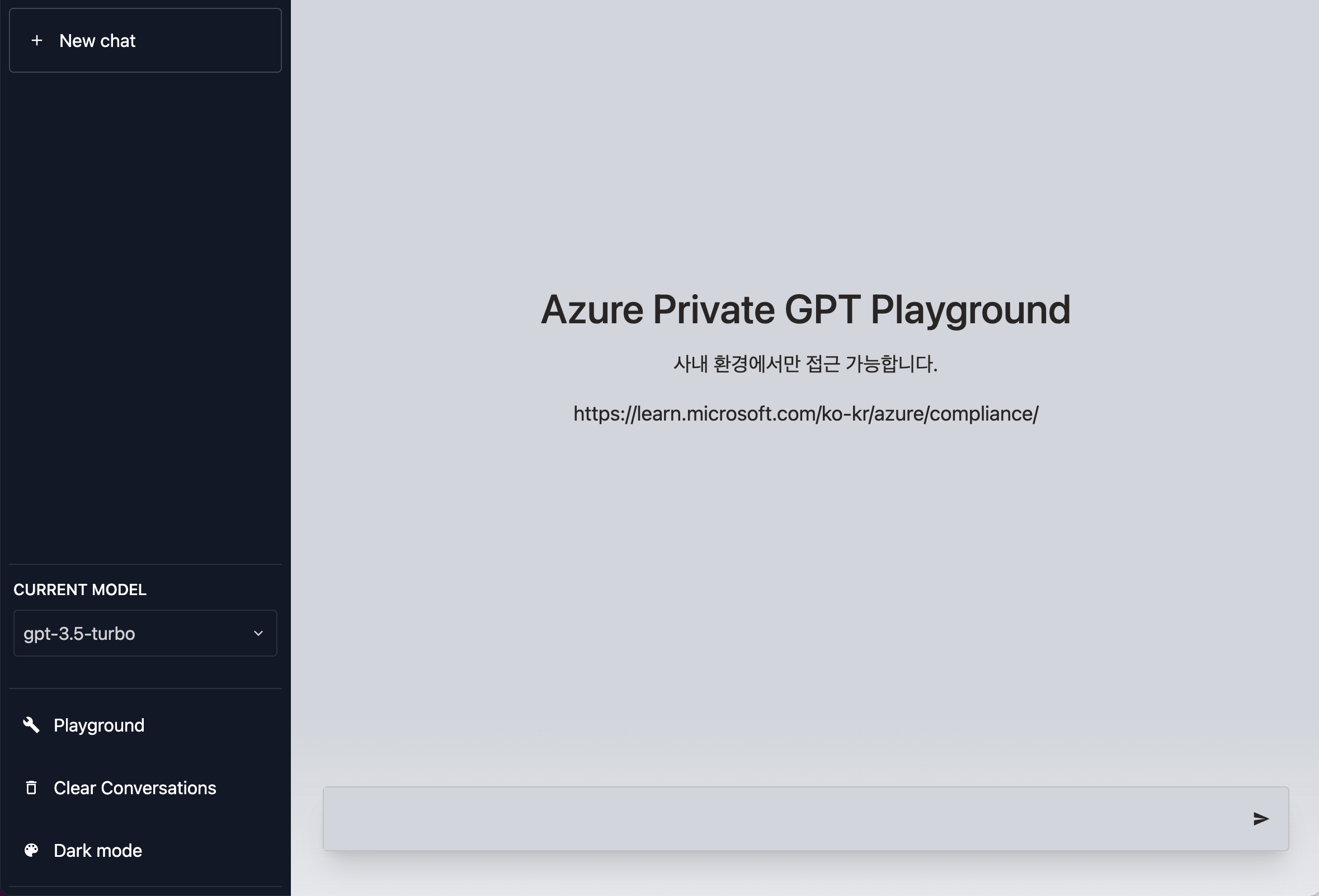The width and height of the screenshot is (1319, 896).
Task: Select Clear Conversations in the sidebar
Action: click(134, 787)
